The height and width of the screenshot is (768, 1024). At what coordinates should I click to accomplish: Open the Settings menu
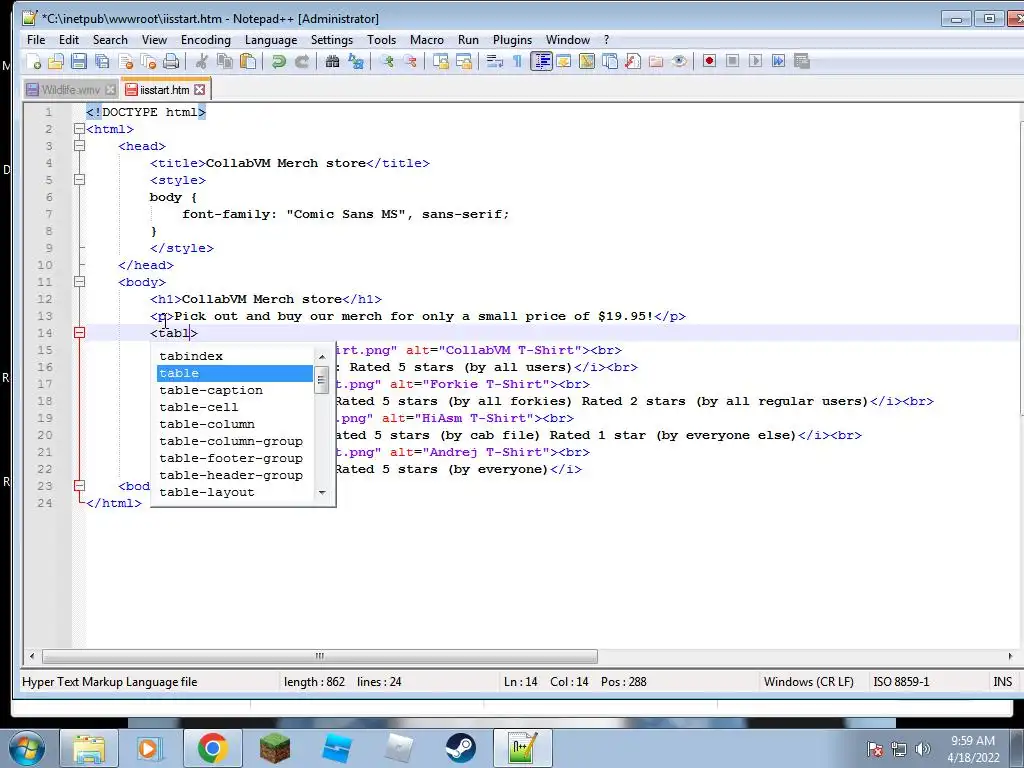pos(332,40)
